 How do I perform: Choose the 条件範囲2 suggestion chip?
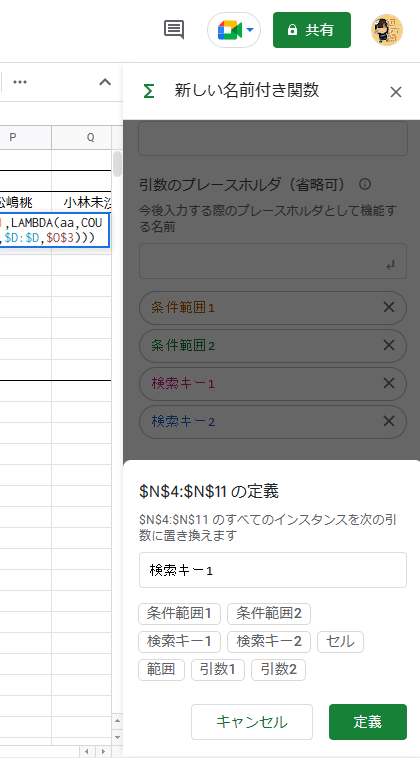point(269,614)
